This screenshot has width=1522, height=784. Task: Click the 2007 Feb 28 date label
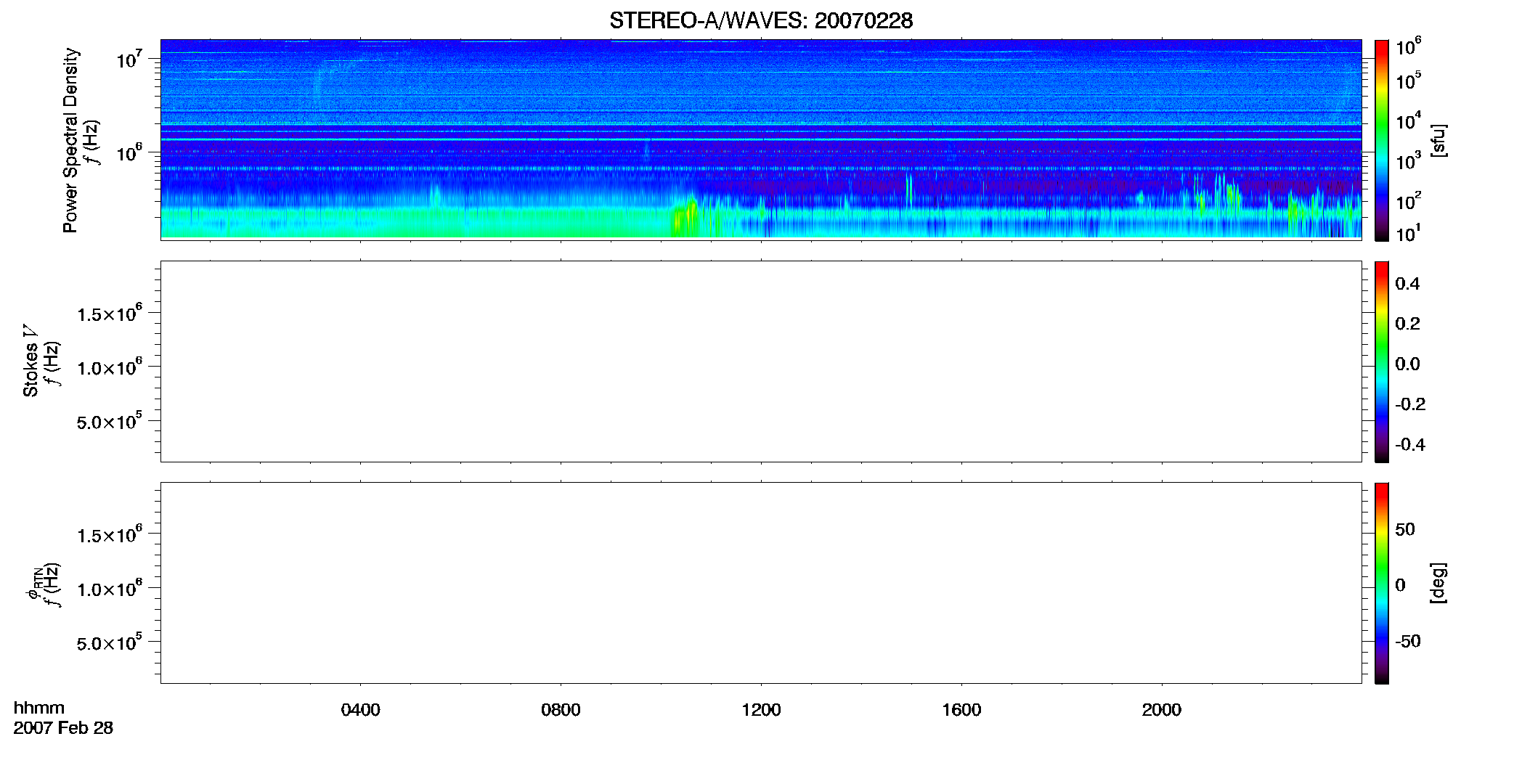63,728
